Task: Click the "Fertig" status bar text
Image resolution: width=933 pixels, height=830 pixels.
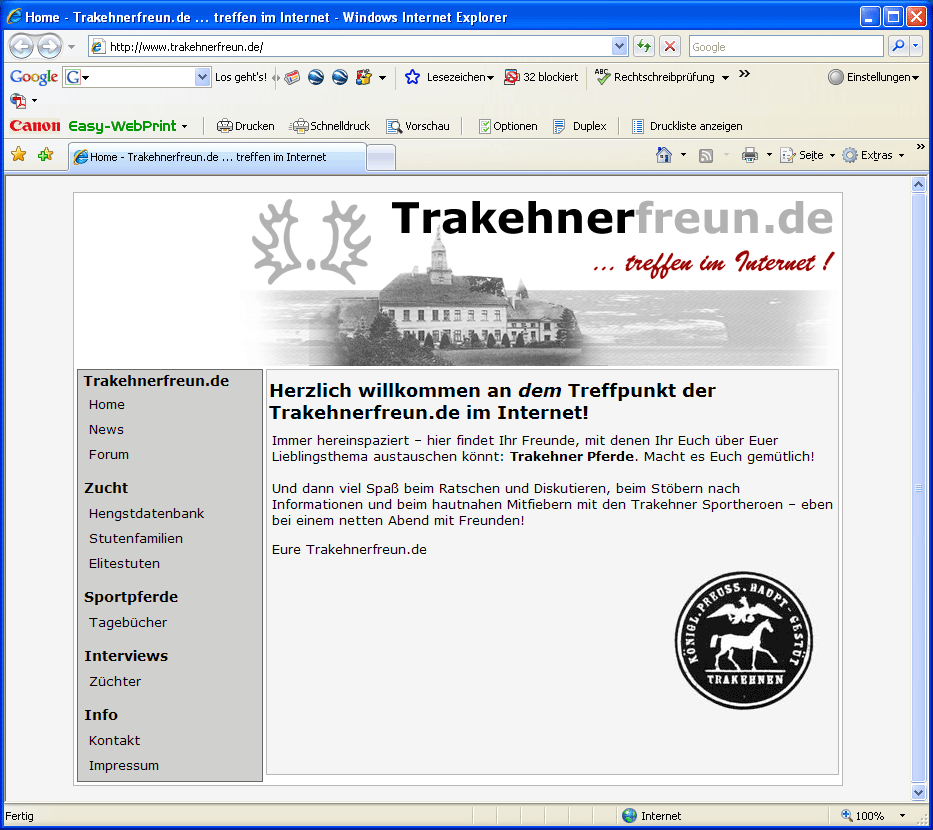Action: click(20, 816)
